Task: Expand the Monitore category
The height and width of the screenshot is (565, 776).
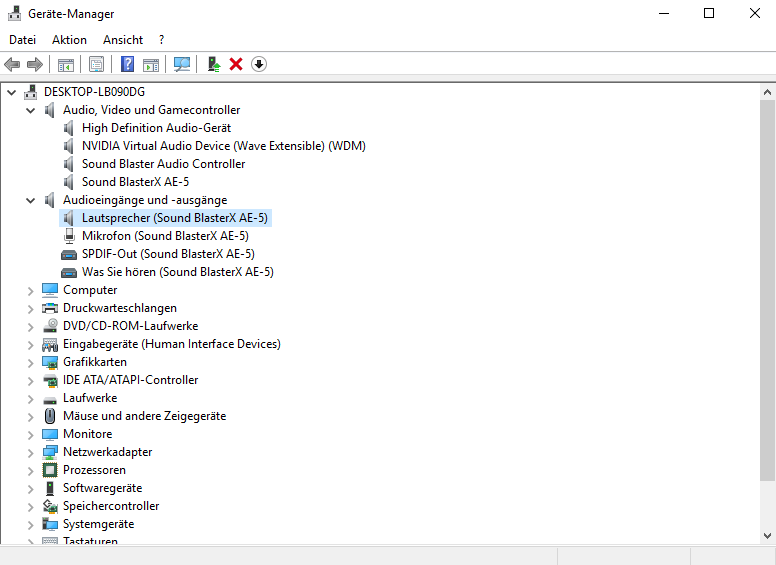Action: [x=31, y=435]
